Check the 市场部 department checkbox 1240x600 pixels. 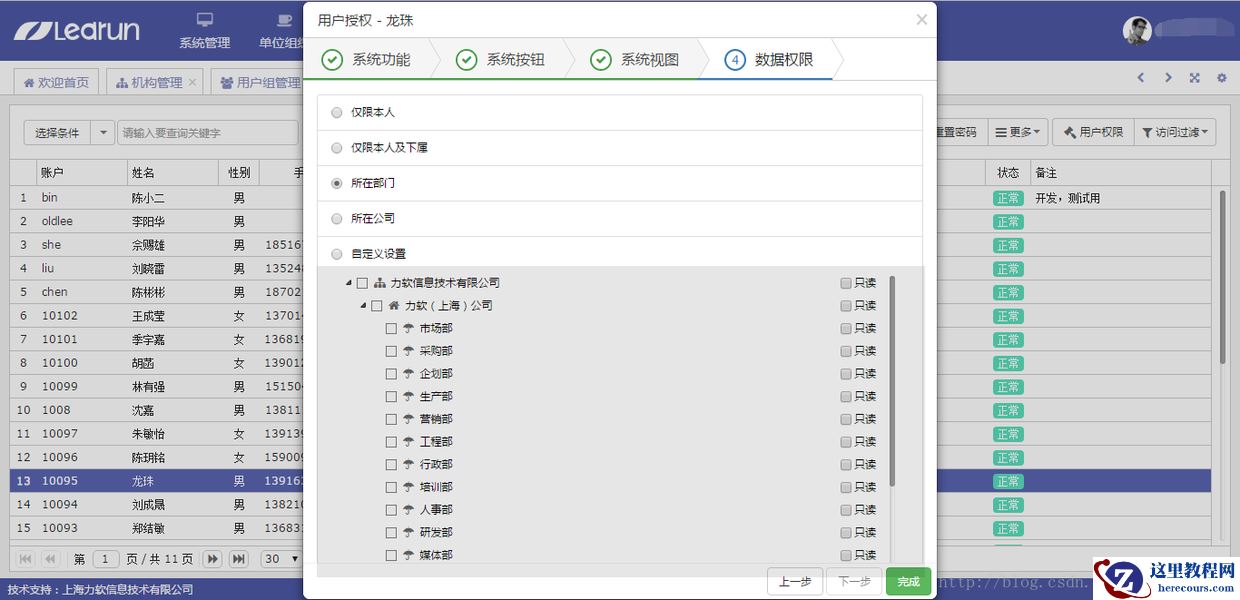[x=391, y=328]
